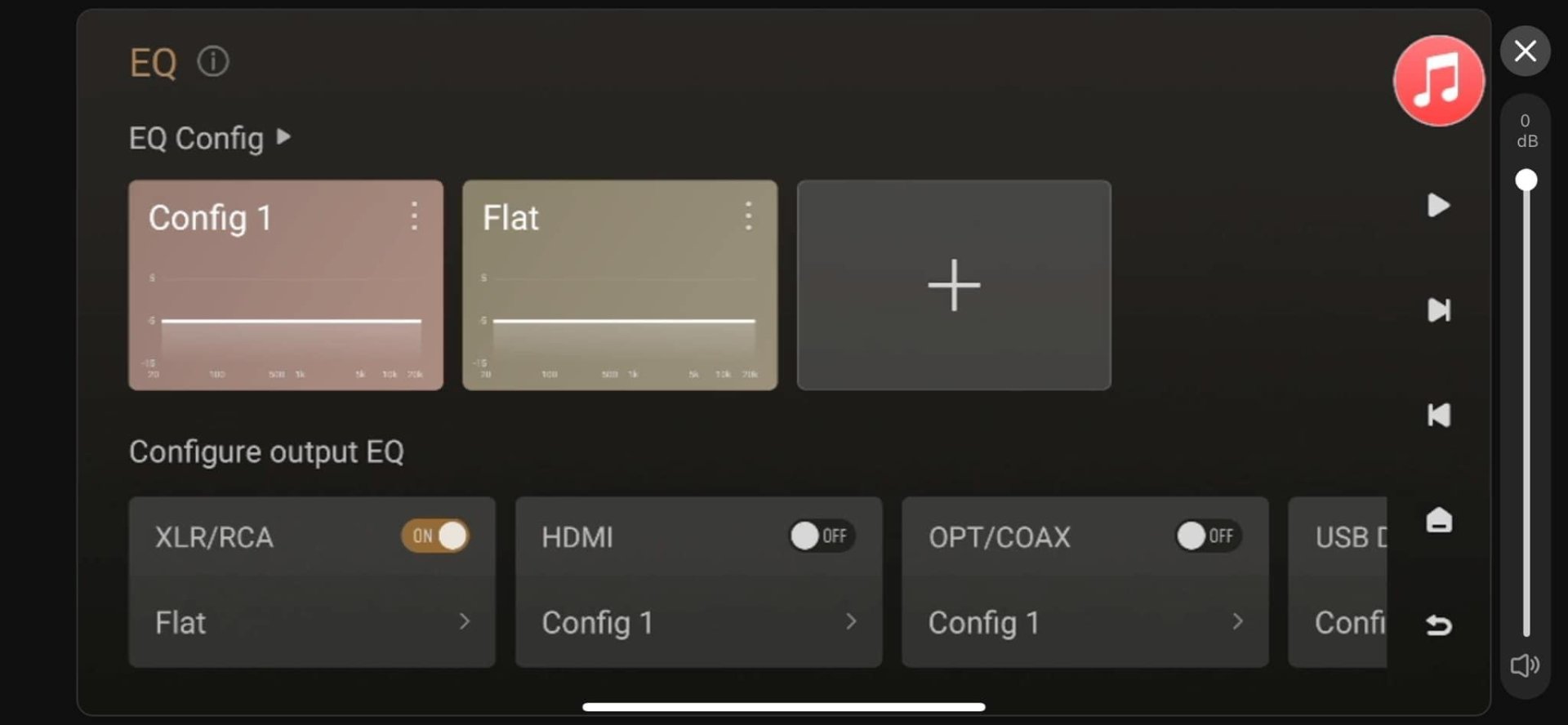The height and width of the screenshot is (725, 1568).
Task: Turn off the XLR/RCA EQ toggle
Action: coord(435,536)
